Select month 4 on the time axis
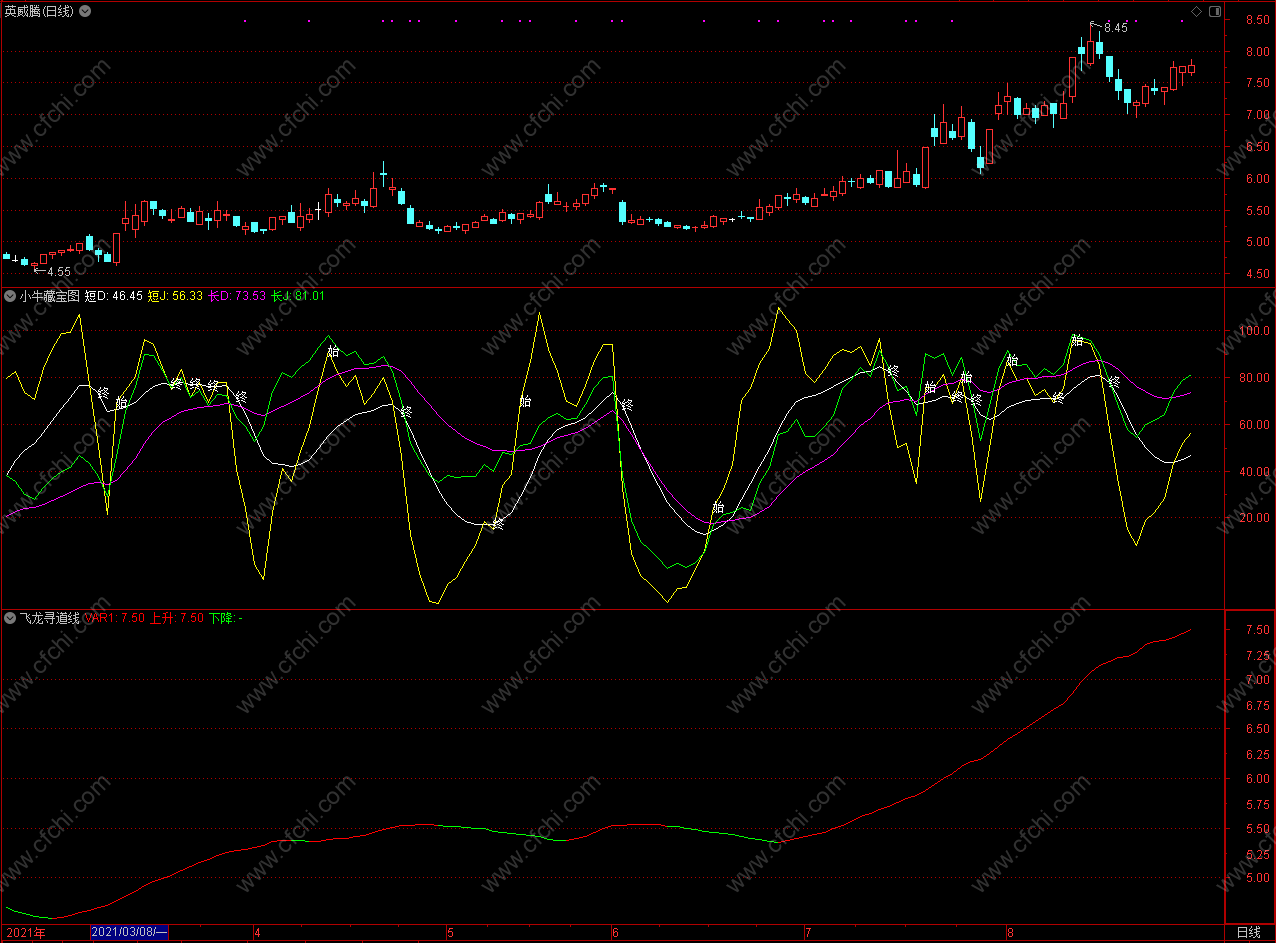 pos(257,933)
